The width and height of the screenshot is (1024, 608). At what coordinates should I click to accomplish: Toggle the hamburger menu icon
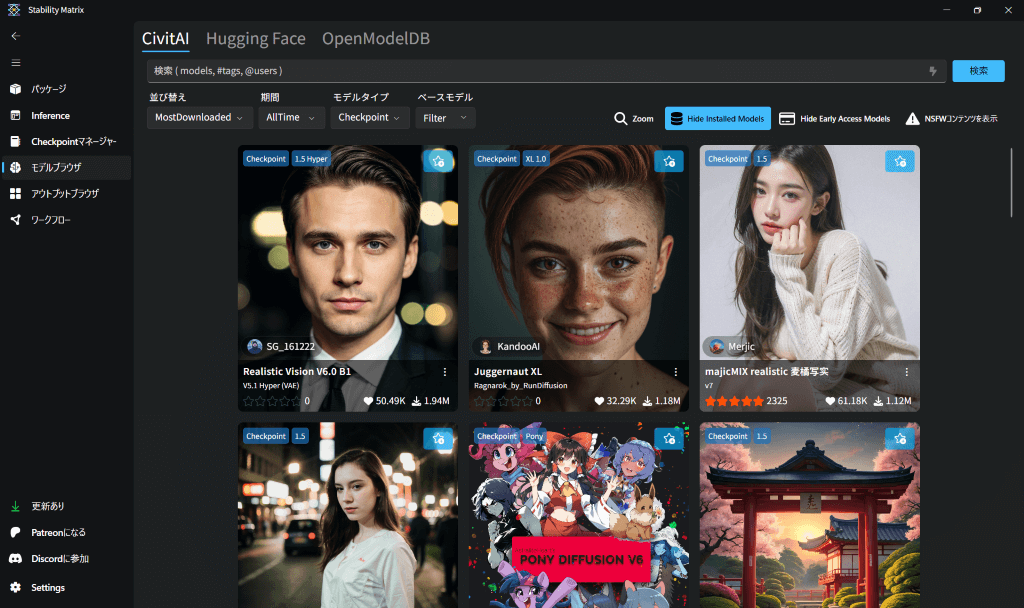[15, 62]
